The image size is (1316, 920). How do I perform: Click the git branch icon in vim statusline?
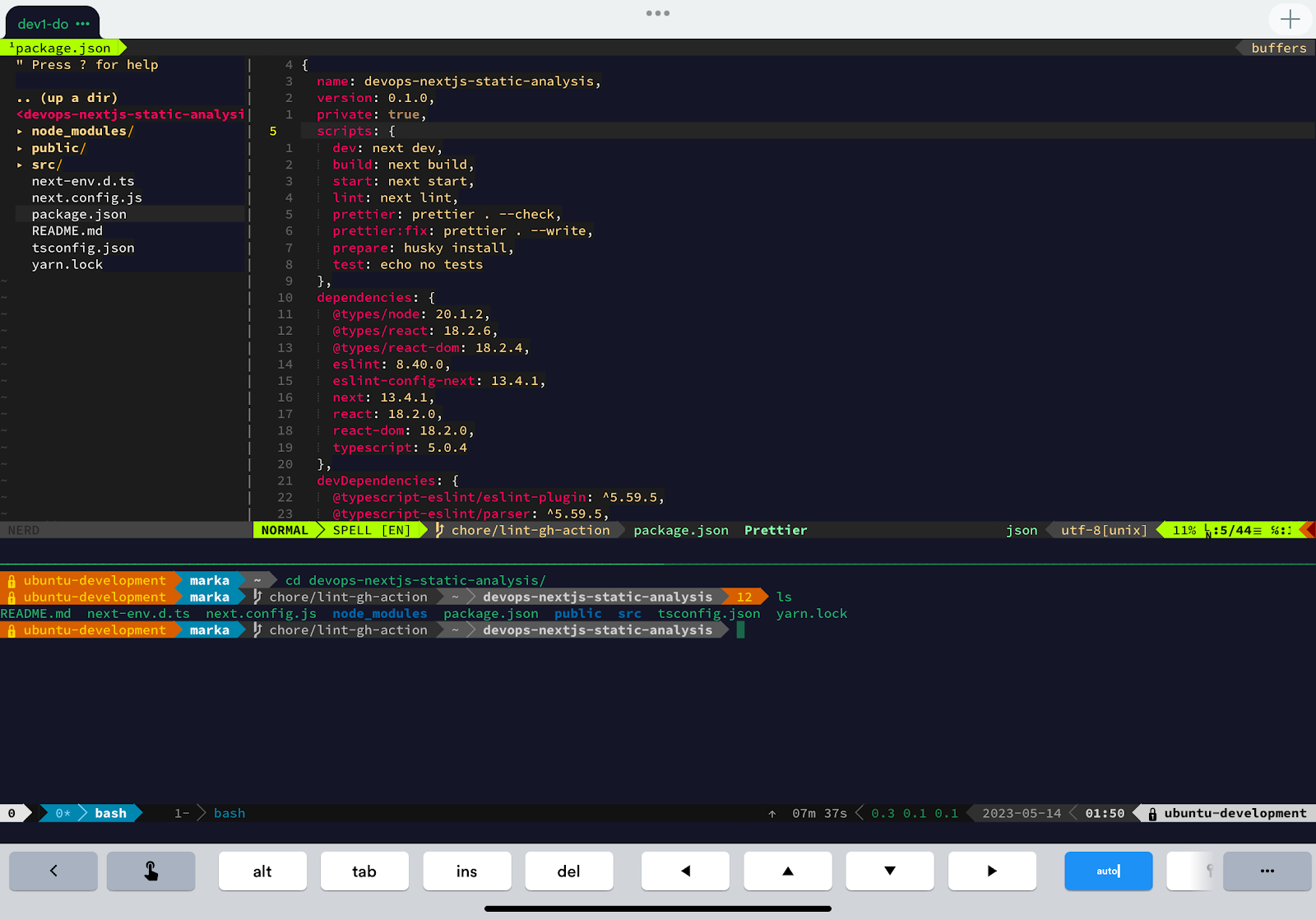point(440,530)
